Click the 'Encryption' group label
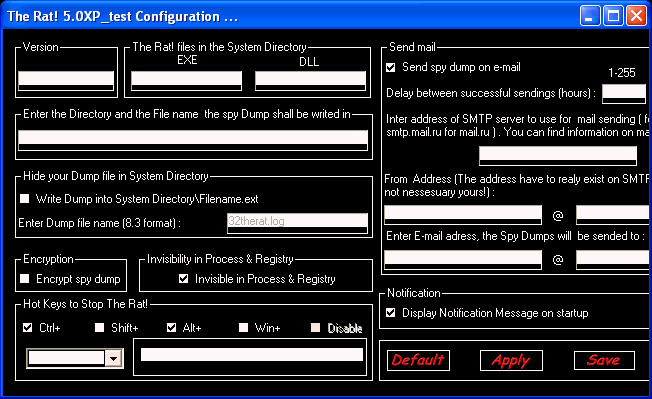The height and width of the screenshot is (399, 652). point(48,259)
